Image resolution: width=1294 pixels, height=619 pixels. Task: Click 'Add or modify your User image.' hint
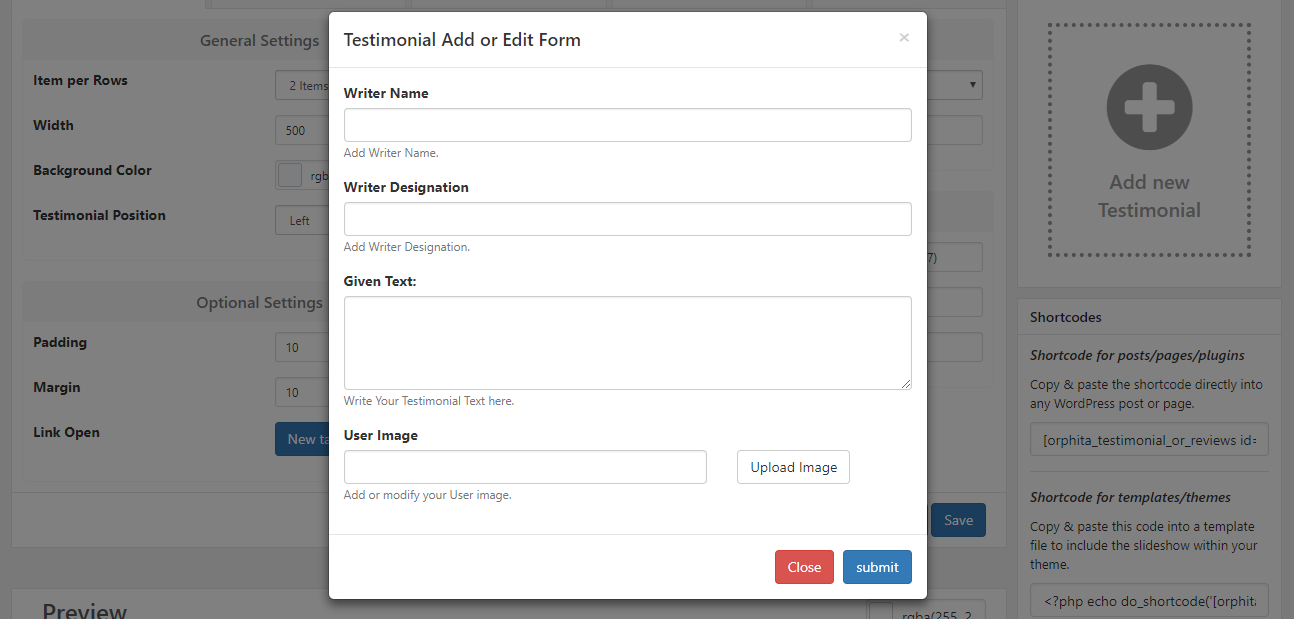(x=428, y=495)
